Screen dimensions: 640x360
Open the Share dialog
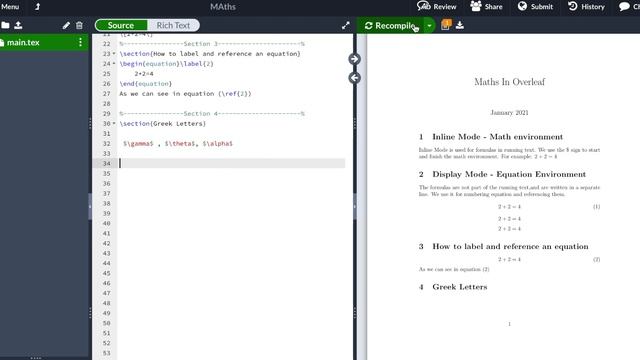(486, 7)
